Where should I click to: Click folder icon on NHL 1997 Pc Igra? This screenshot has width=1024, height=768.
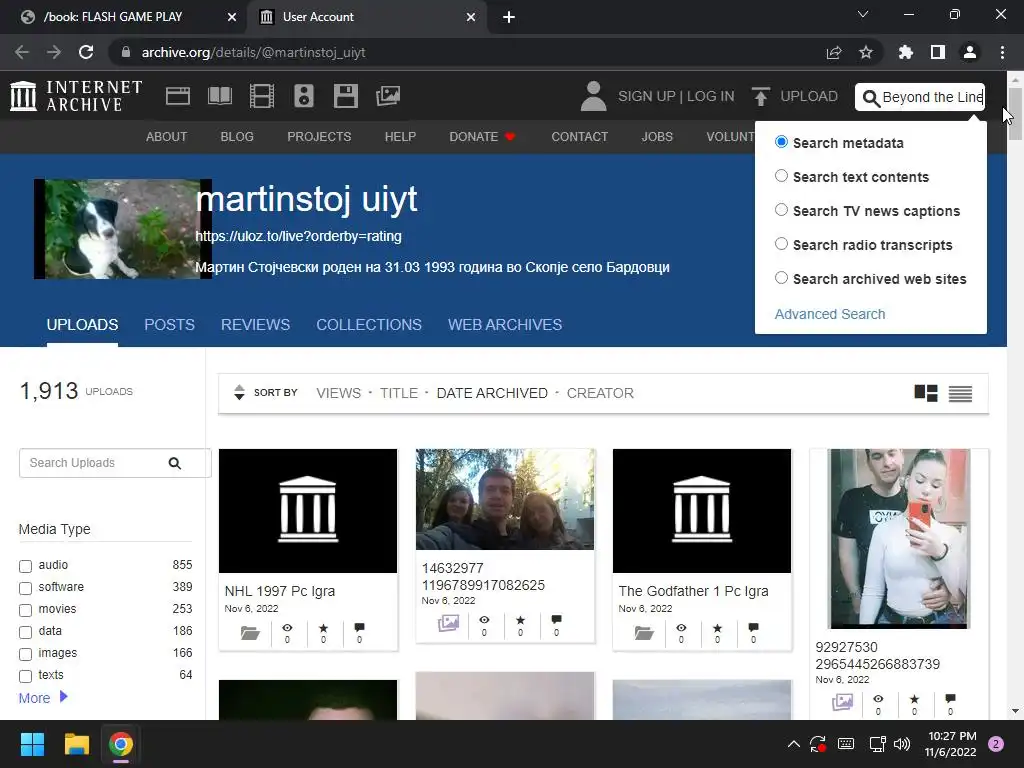250,633
